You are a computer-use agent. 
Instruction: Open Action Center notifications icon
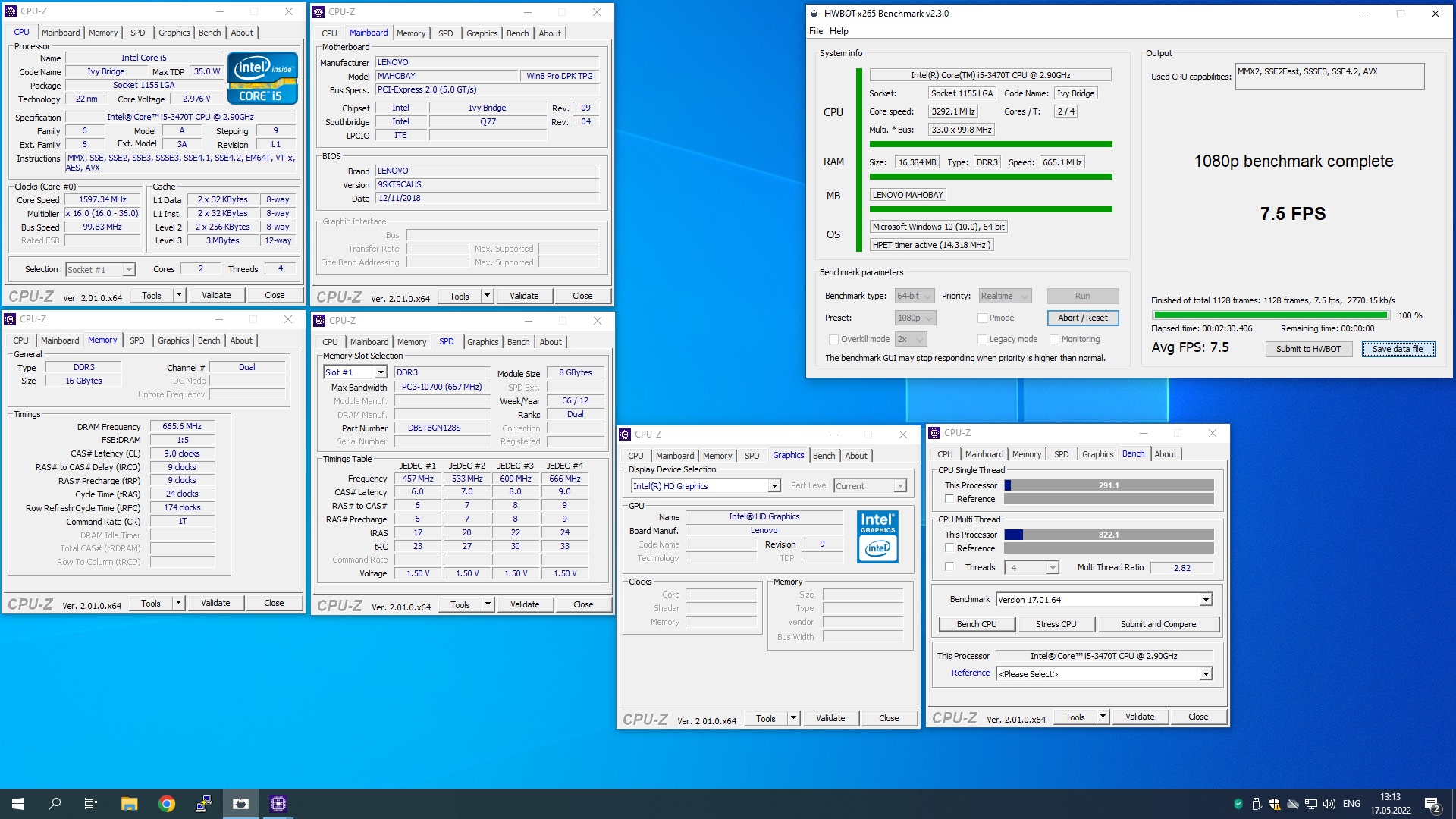pyautogui.click(x=1432, y=804)
